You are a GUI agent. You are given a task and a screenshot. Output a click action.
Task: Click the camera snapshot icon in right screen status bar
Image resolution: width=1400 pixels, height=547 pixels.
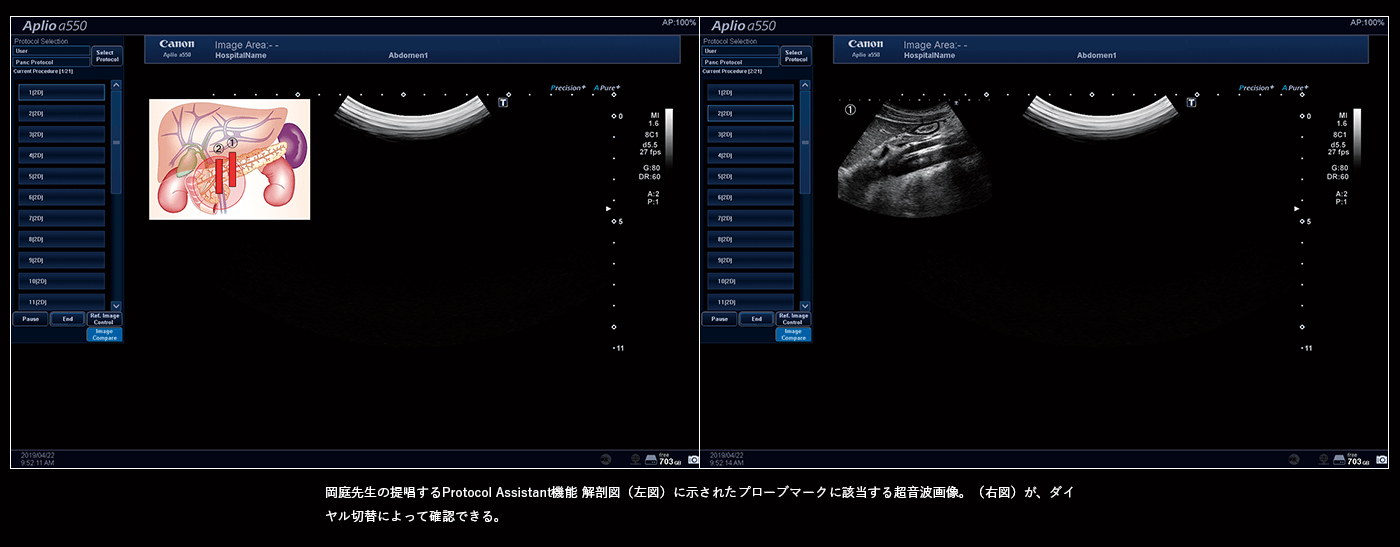(x=1382, y=459)
